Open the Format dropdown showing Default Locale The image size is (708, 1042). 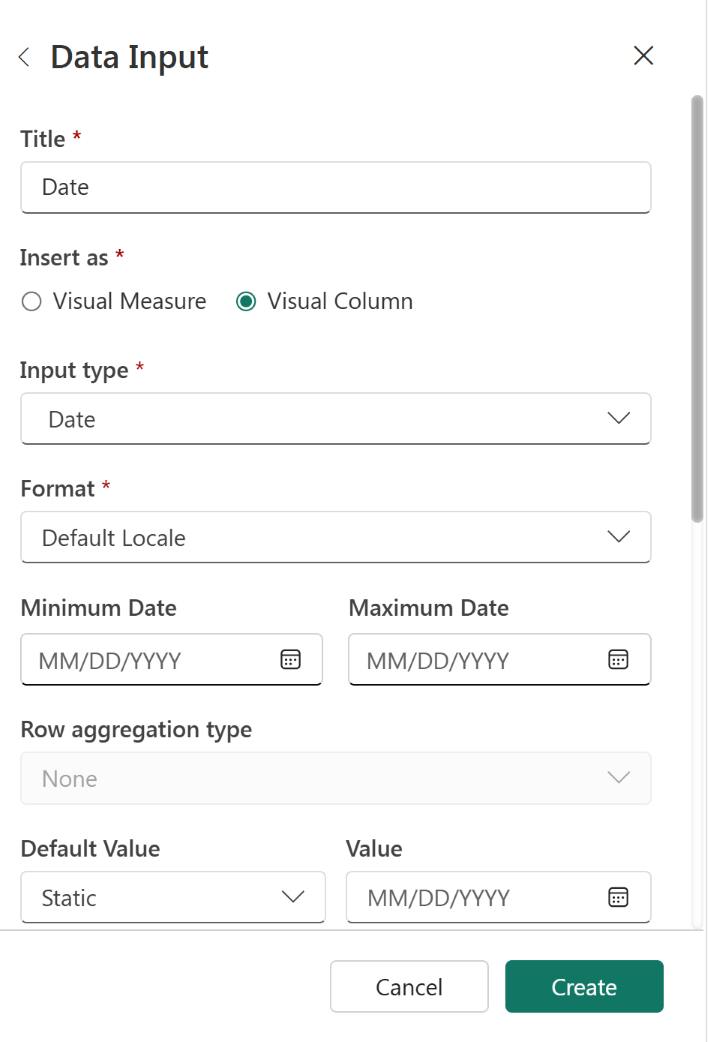point(336,537)
